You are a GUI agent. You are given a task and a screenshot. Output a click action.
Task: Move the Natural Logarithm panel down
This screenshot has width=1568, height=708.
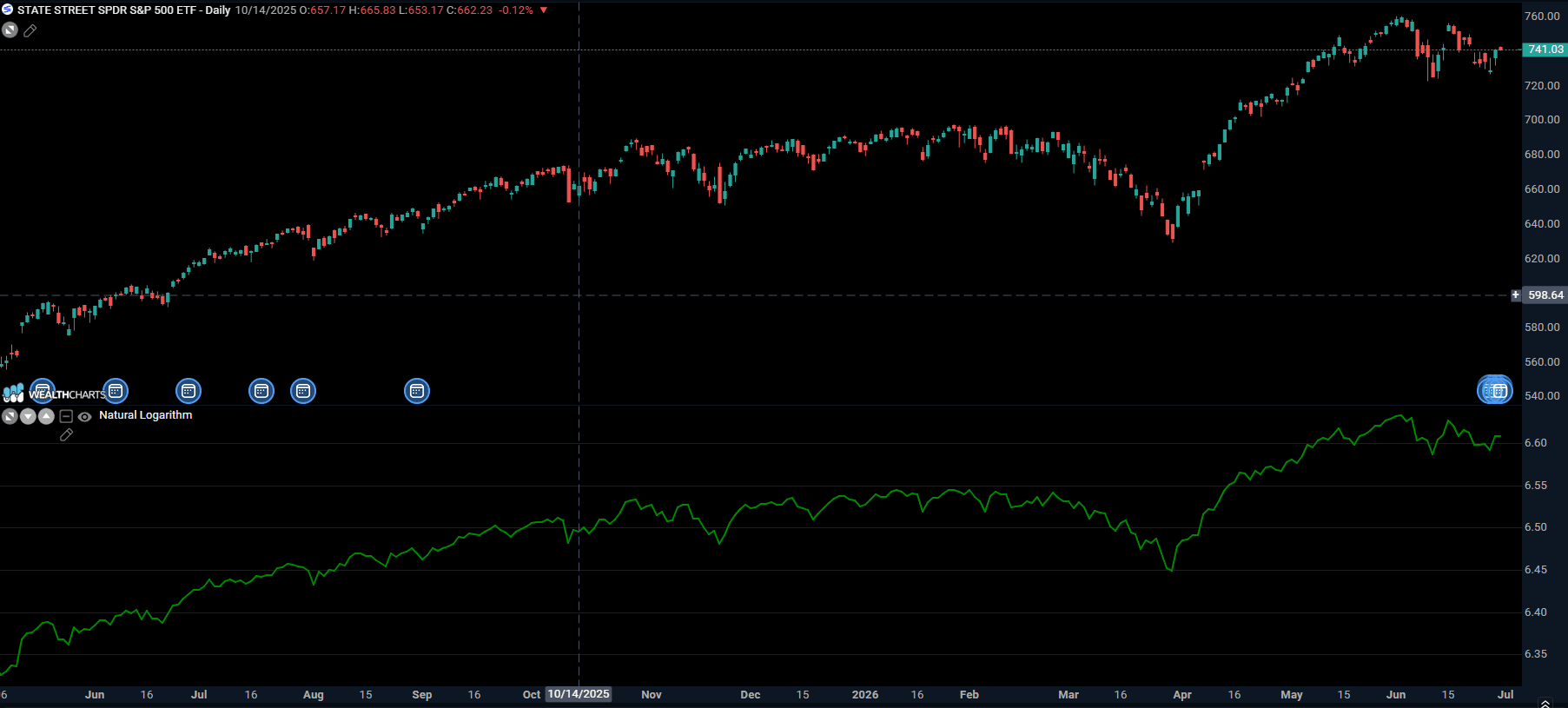(x=28, y=416)
